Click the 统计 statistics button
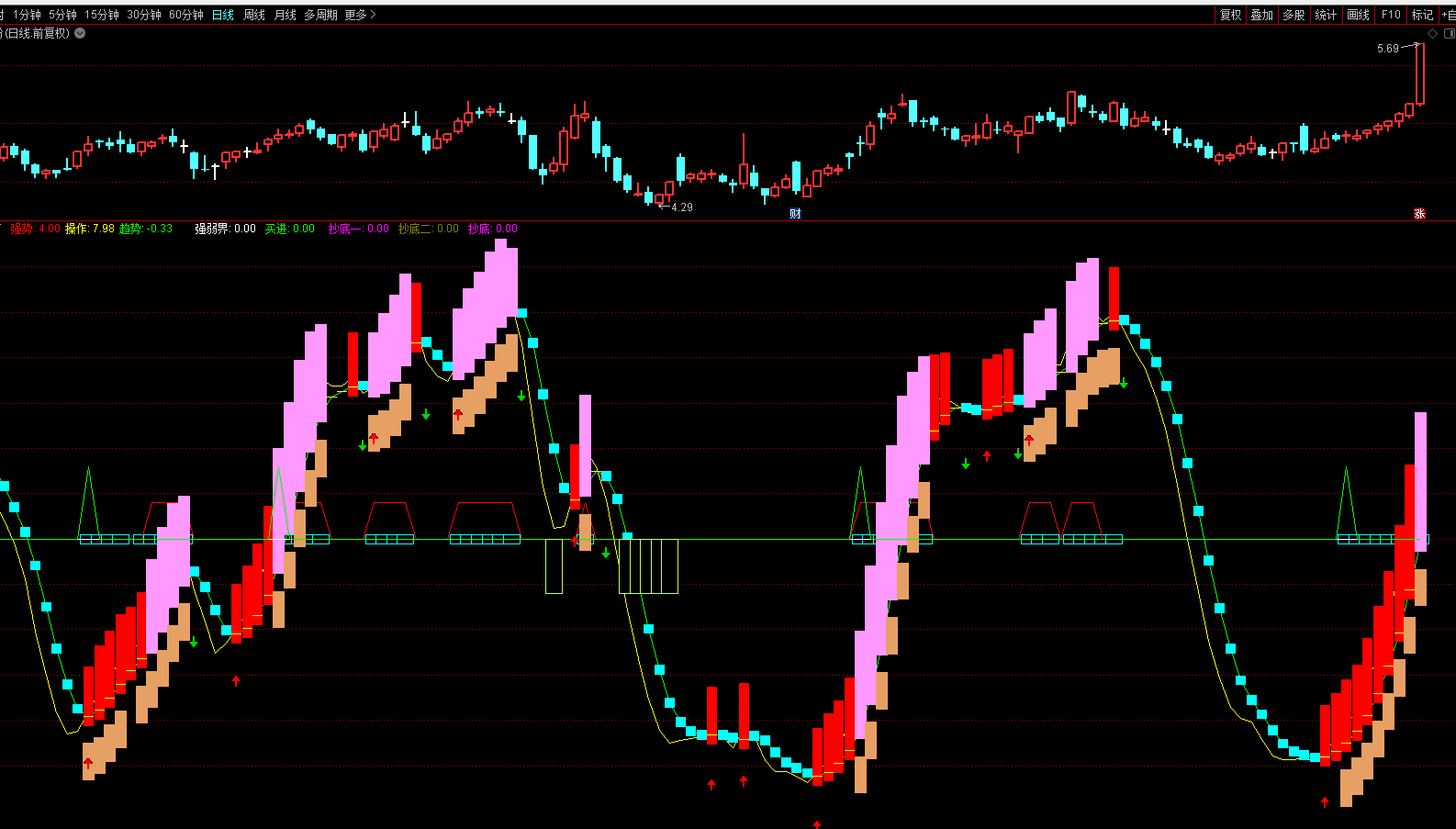 click(x=1326, y=15)
